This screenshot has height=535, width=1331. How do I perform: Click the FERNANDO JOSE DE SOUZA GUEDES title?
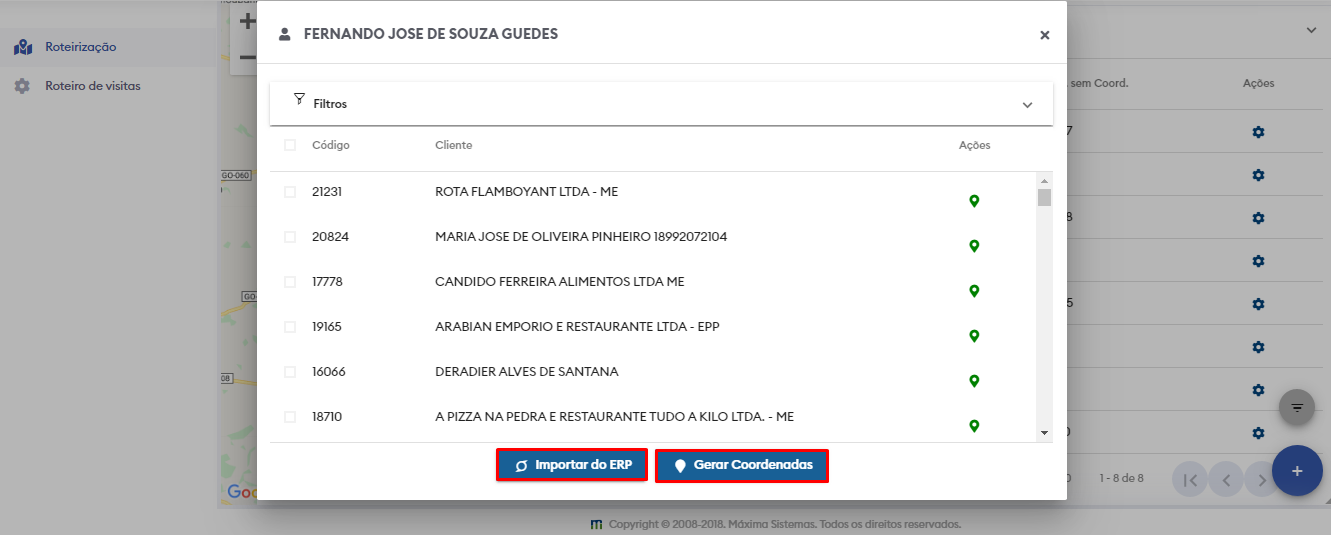click(x=431, y=34)
